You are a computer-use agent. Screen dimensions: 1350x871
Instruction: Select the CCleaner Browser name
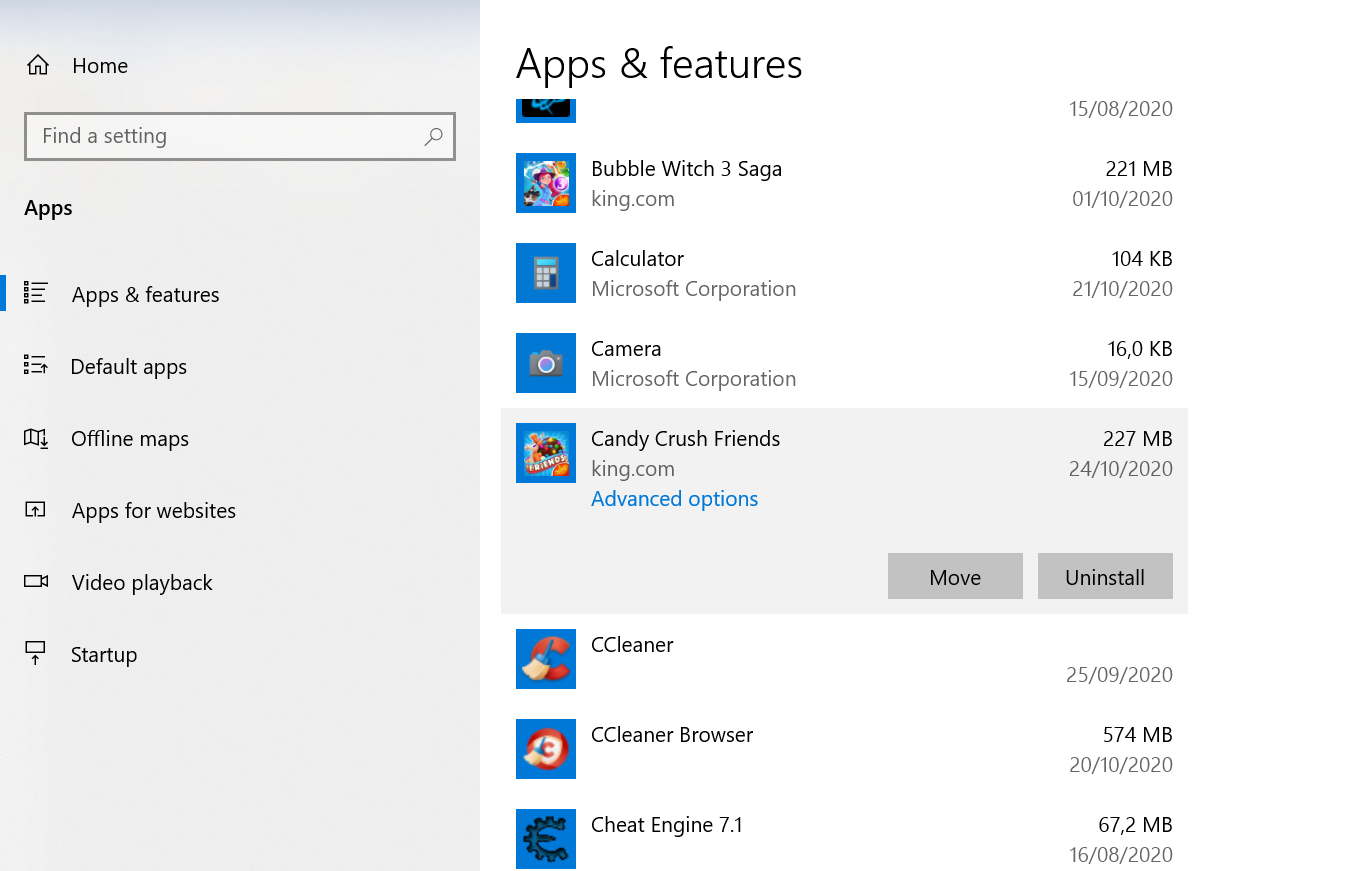tap(672, 734)
